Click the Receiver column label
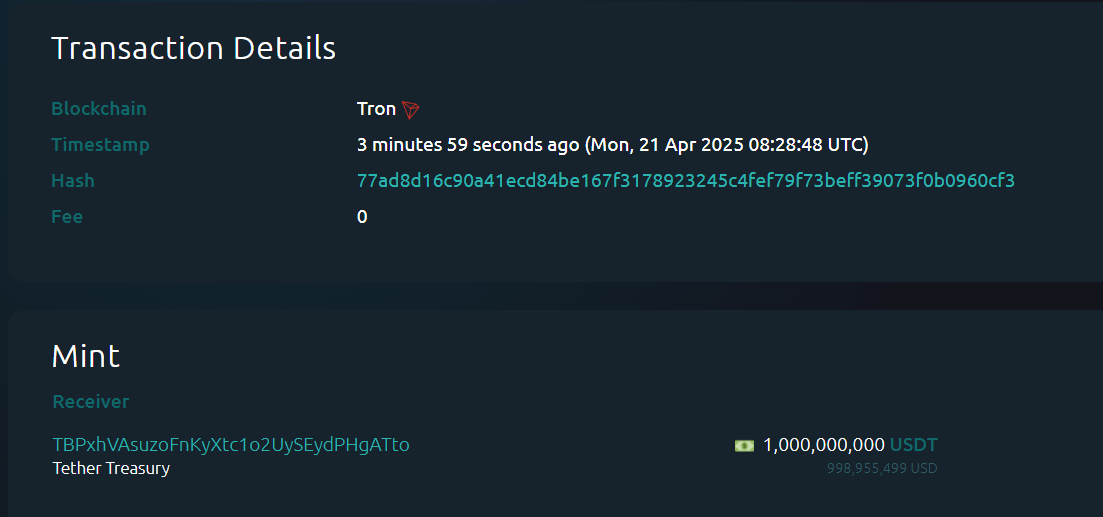The height and width of the screenshot is (517, 1103). point(91,402)
